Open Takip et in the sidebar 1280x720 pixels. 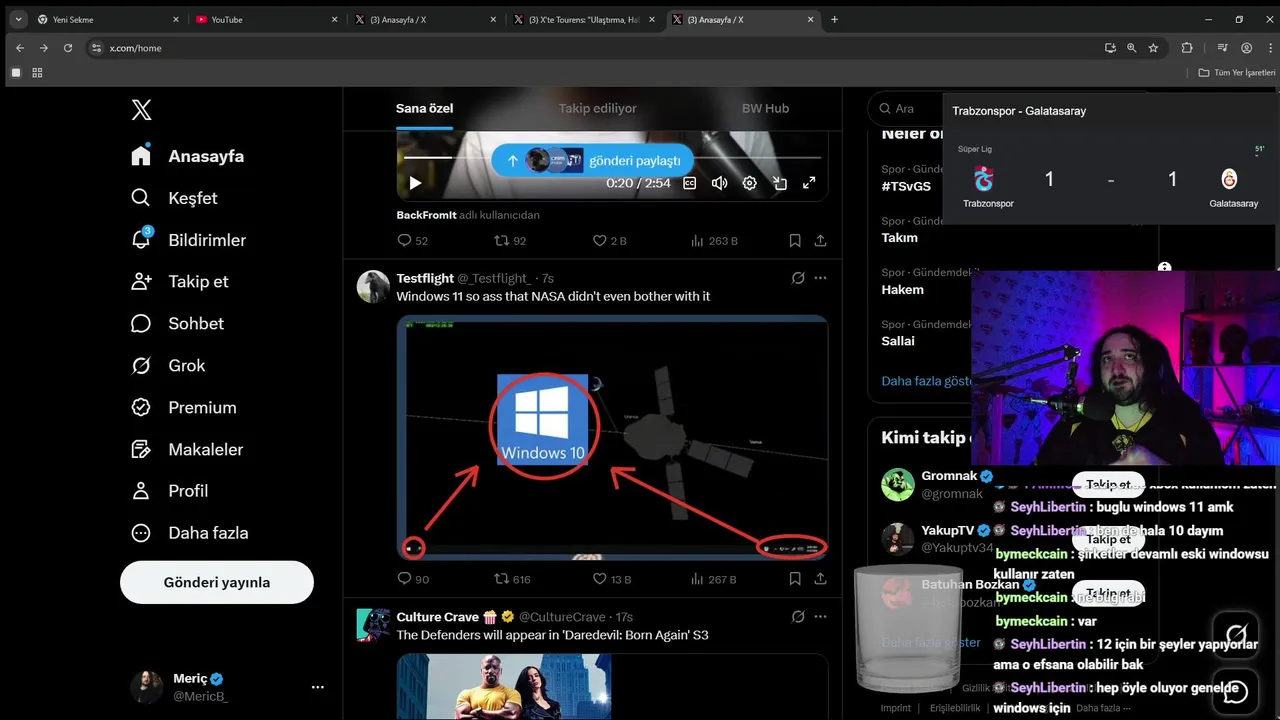179,282
